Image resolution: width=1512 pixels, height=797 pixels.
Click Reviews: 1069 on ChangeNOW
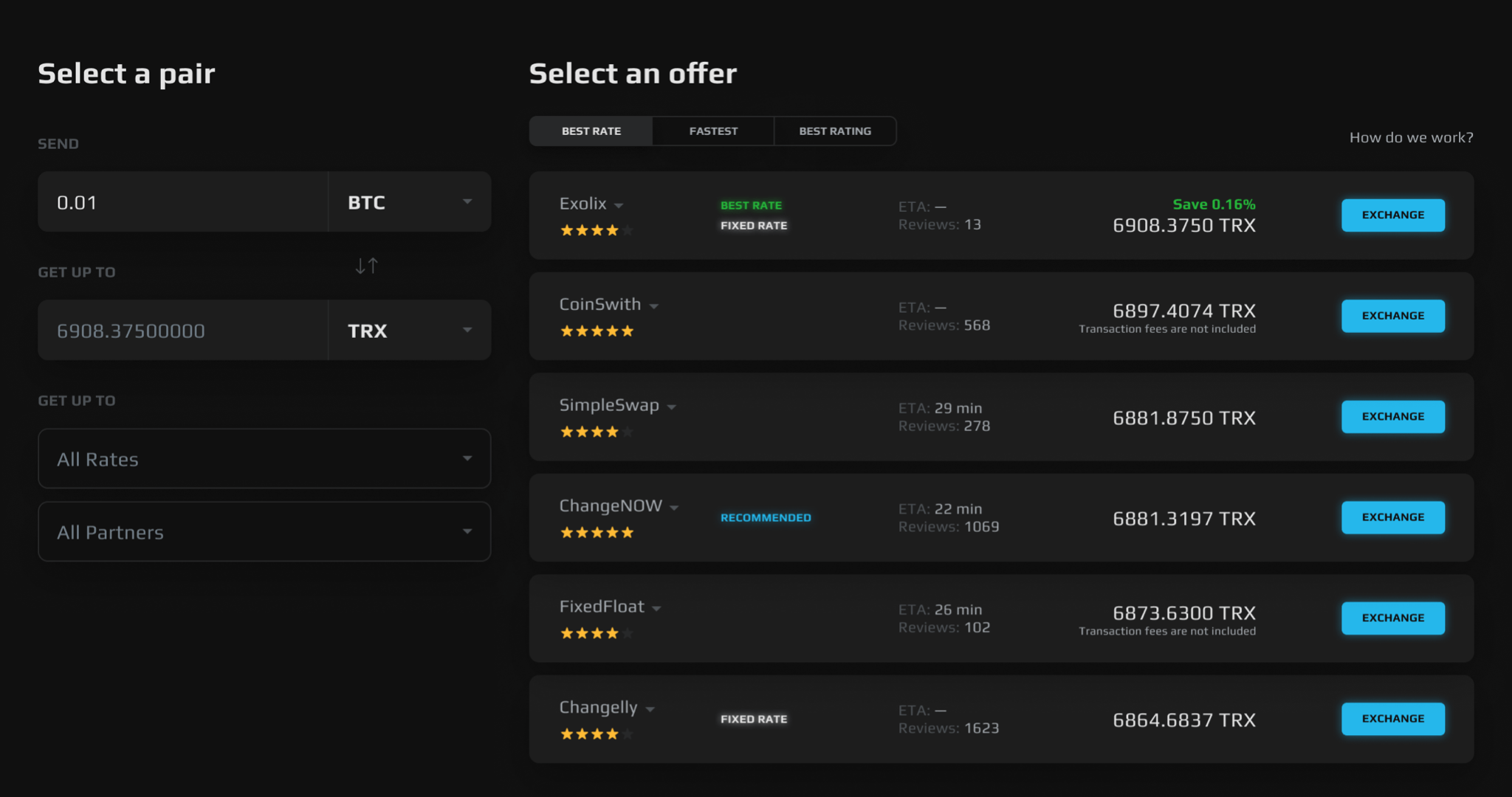click(x=949, y=527)
